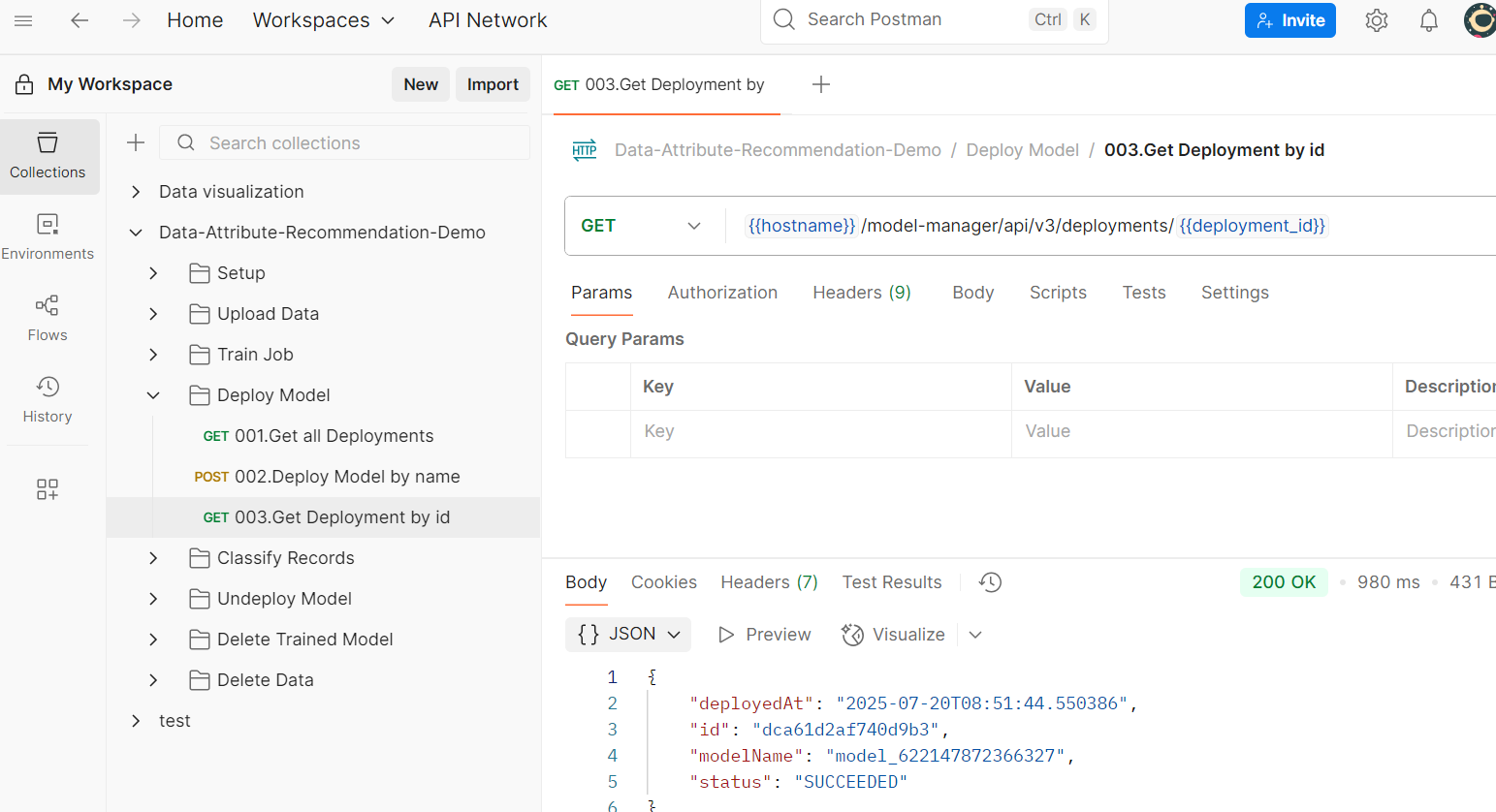This screenshot has height=812, width=1496.
Task: Click the HTTP request type icon
Action: (585, 150)
